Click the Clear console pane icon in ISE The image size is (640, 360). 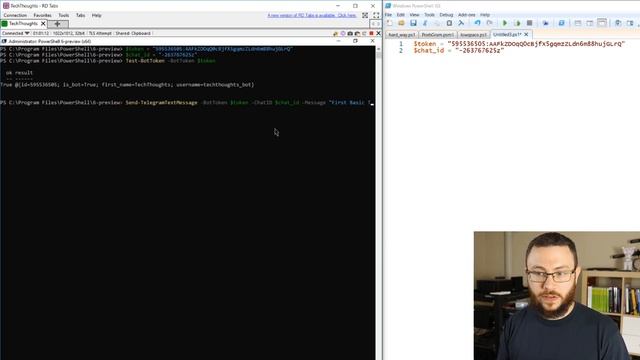pos(461,23)
